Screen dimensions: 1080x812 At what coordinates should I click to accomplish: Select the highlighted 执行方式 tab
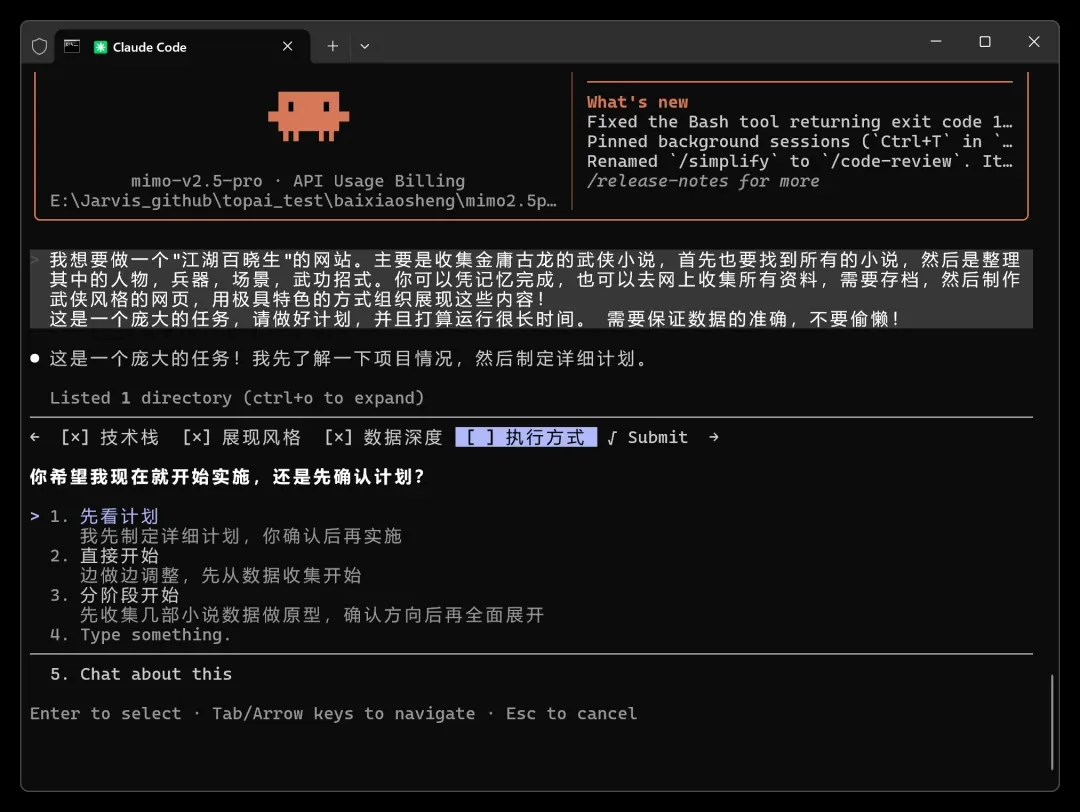click(x=526, y=437)
